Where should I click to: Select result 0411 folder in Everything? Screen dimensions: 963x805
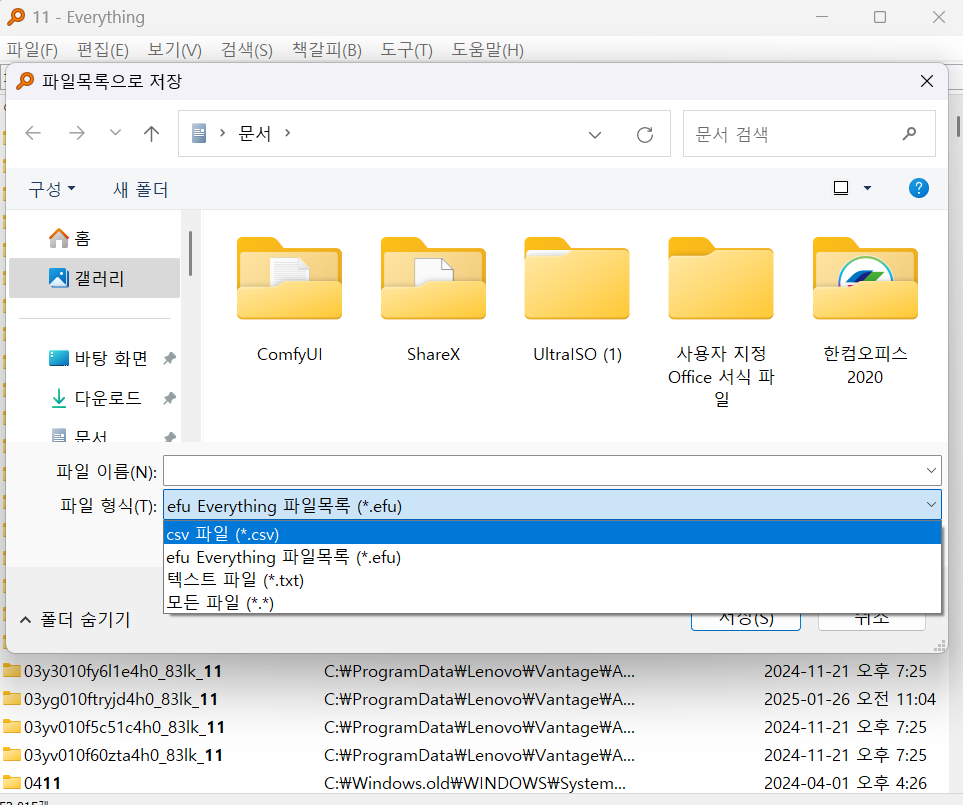[42, 783]
